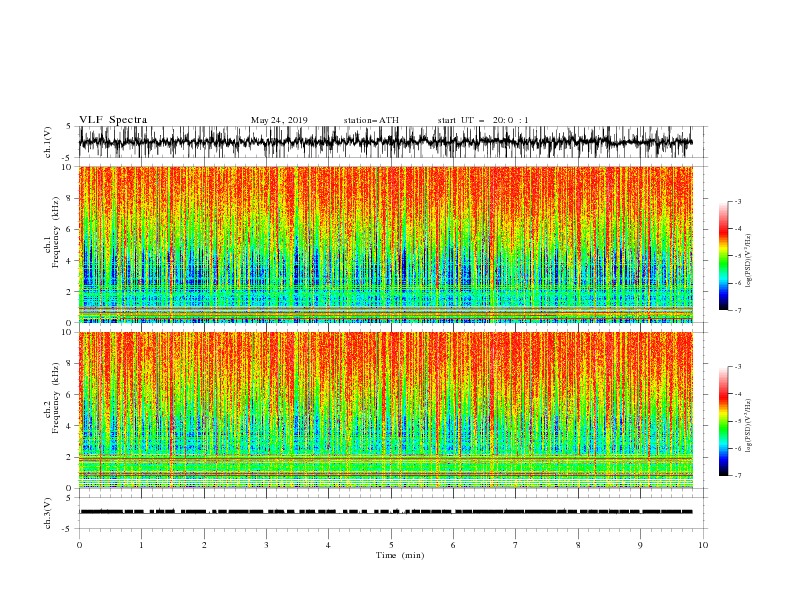Click the "2" kHz tick on ch.2 frequency axis
Viewport: 792px width, 612px height.
70,457
